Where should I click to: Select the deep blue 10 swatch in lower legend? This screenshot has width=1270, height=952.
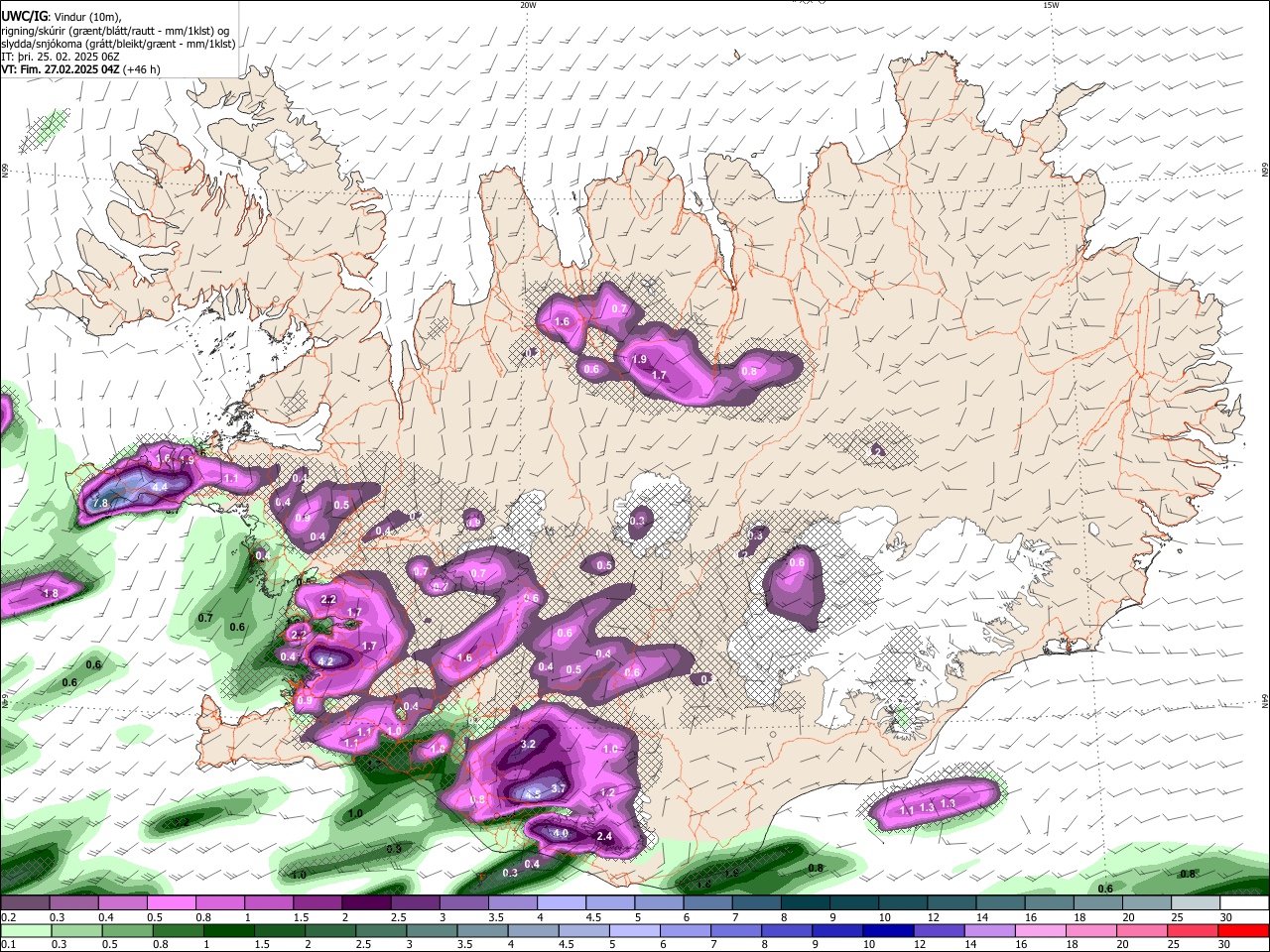pos(886,930)
